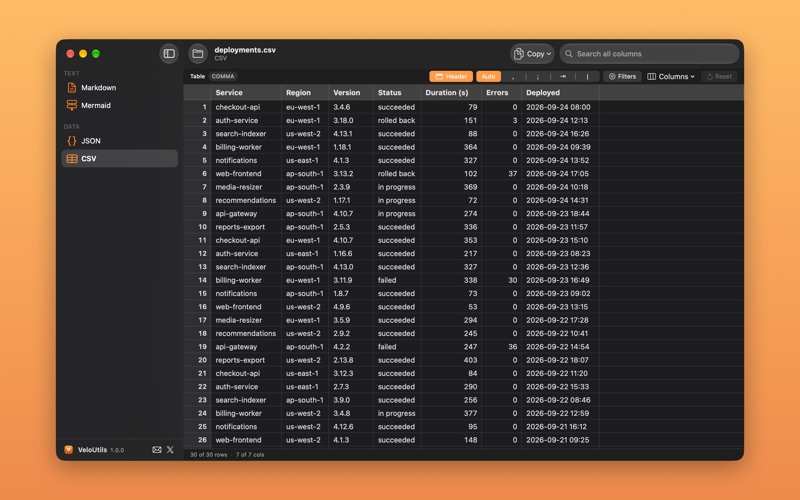The height and width of the screenshot is (500, 800).
Task: Click deployed cell 2026-09-24 10:18
Action: click(x=560, y=187)
